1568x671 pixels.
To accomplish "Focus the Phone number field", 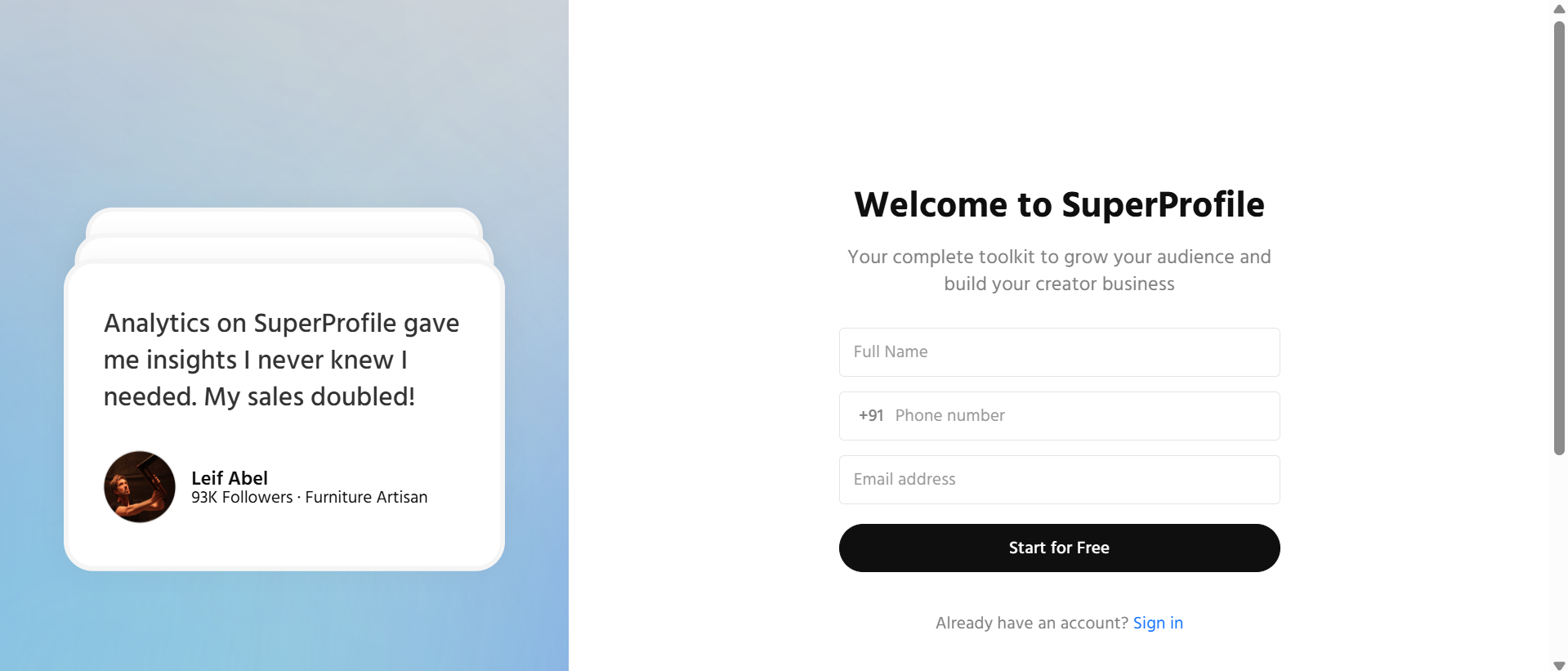I will pos(1079,416).
